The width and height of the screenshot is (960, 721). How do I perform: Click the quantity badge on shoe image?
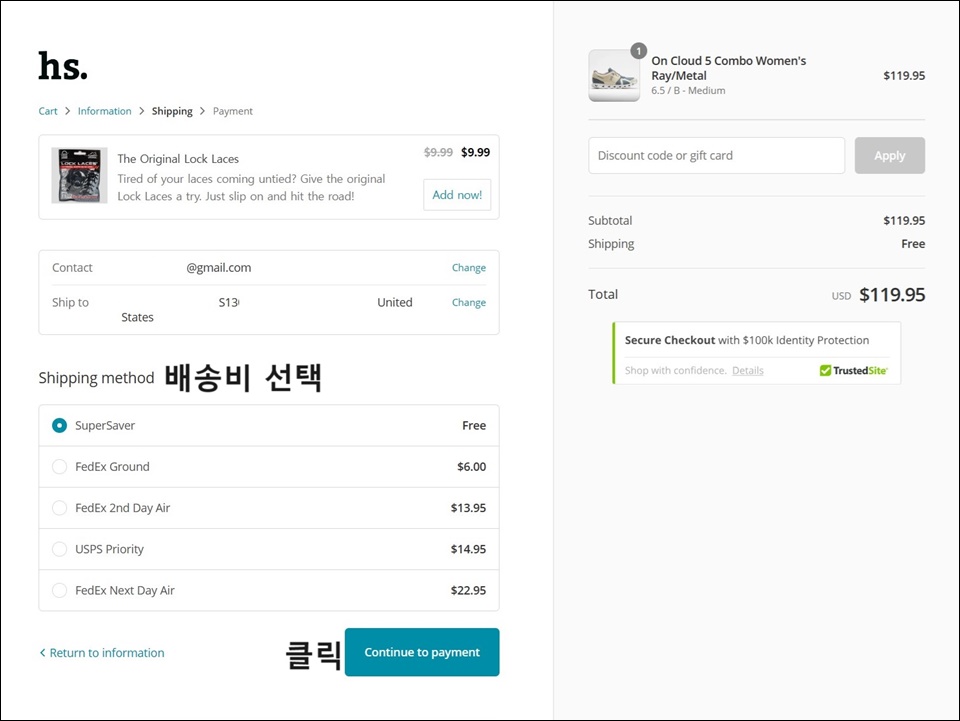pos(639,51)
